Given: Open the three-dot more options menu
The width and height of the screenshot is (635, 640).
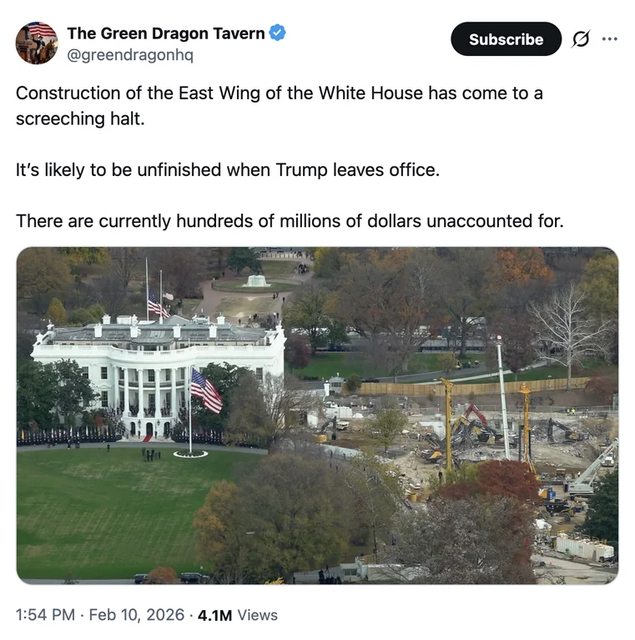Looking at the screenshot, I should click(611, 39).
